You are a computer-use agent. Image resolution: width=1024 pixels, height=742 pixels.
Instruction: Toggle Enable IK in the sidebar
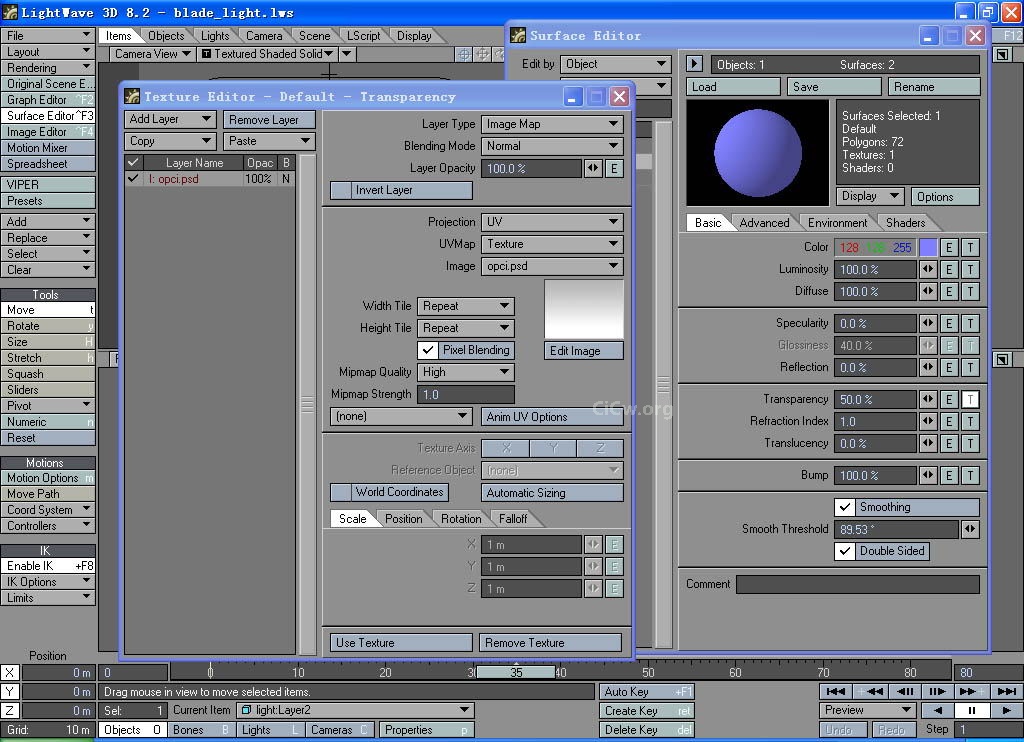pyautogui.click(x=48, y=566)
